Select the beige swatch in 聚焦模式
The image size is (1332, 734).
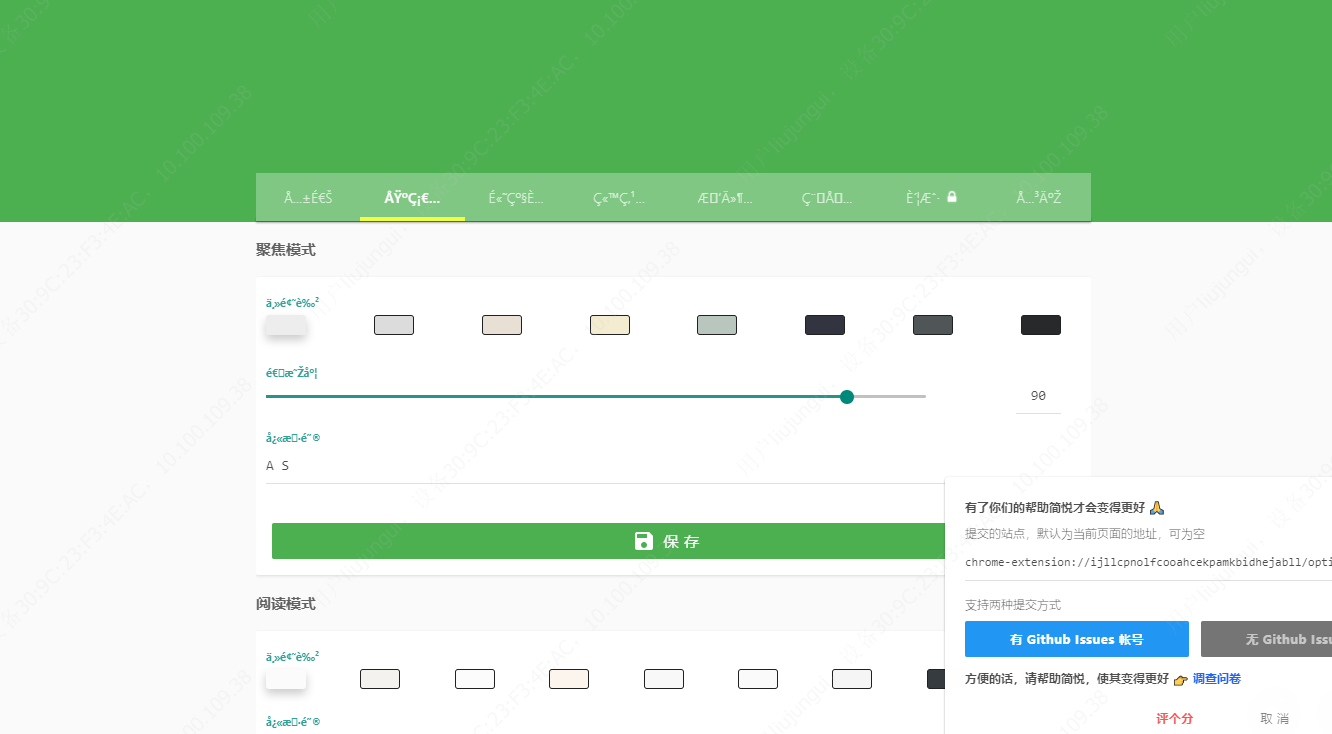coord(502,325)
